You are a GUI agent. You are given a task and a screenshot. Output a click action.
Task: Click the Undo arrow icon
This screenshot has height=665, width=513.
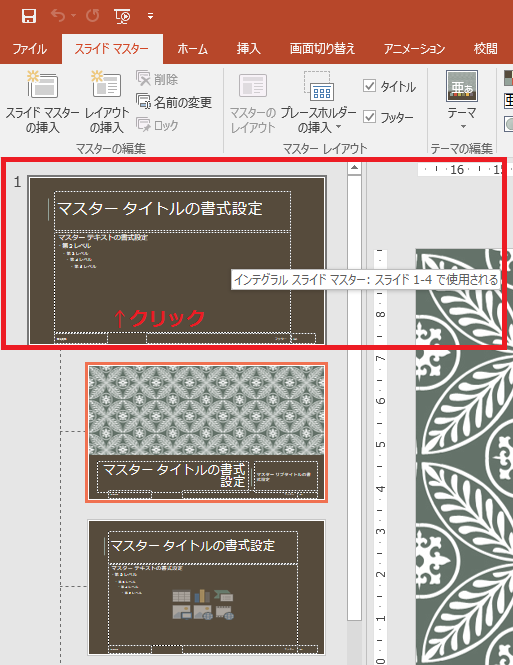(58, 16)
